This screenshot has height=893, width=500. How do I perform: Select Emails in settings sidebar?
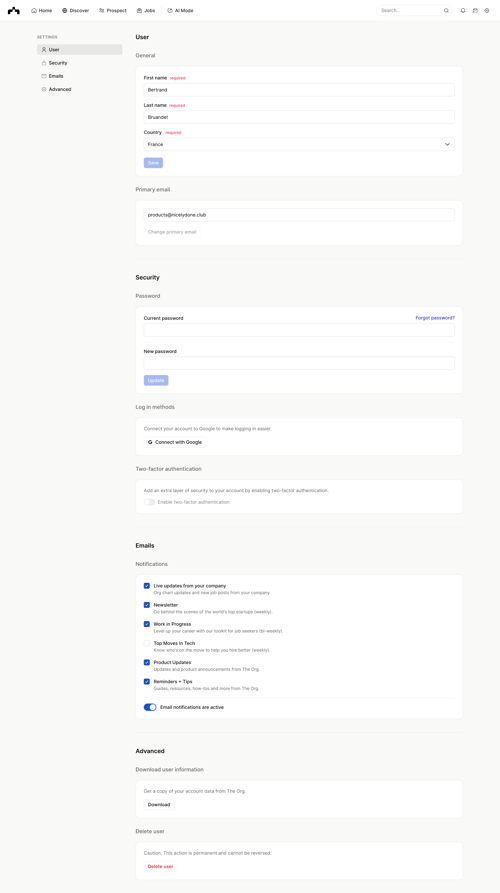[80, 76]
